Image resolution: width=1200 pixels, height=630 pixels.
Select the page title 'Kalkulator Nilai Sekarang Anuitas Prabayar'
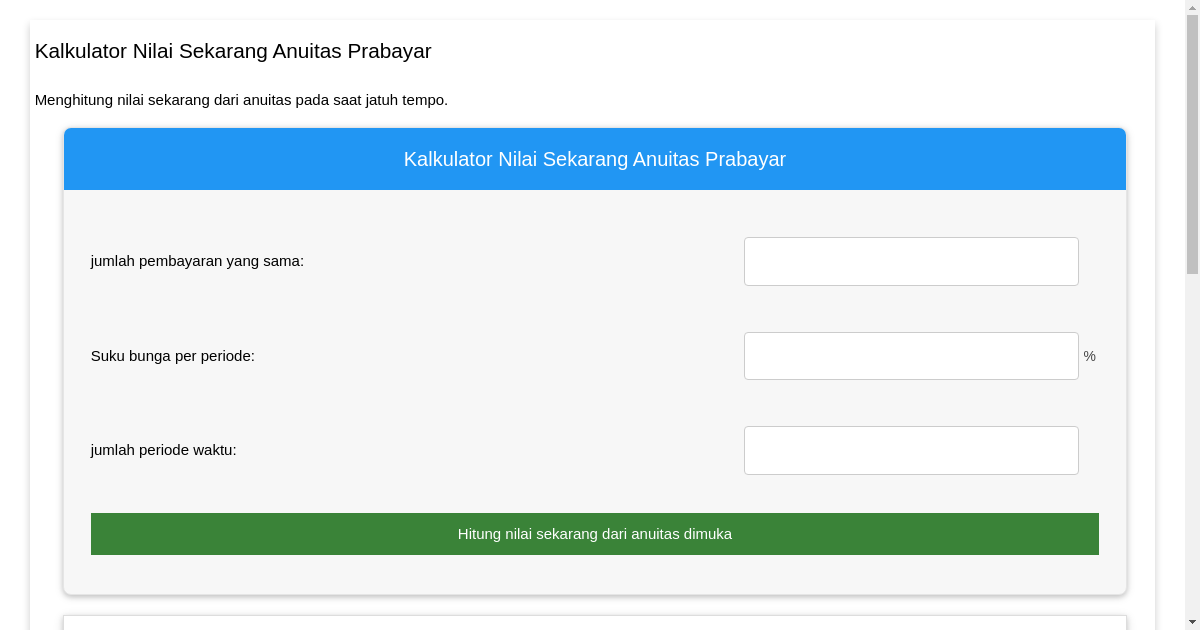pos(233,51)
